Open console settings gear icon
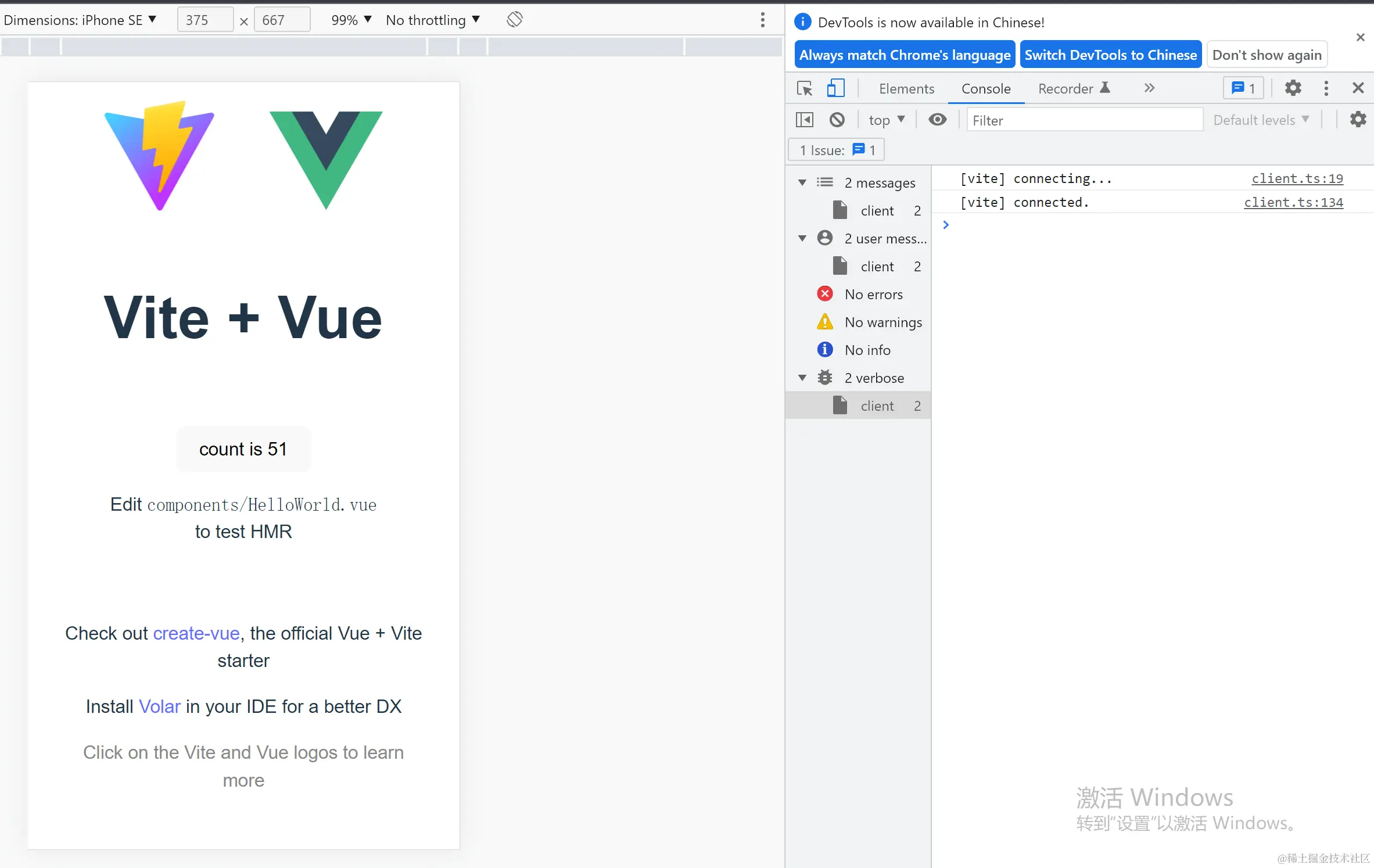This screenshot has width=1374, height=868. coord(1358,120)
